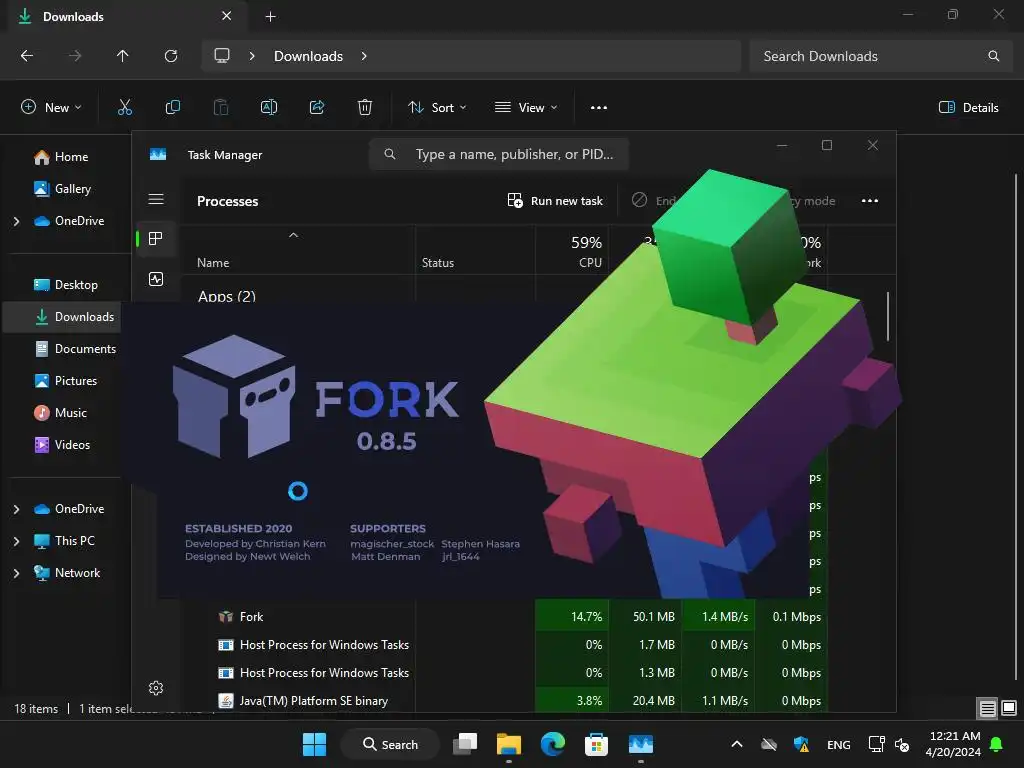Image resolution: width=1024 pixels, height=768 pixels.
Task: Switch File Explorer to details list view
Action: (987, 708)
